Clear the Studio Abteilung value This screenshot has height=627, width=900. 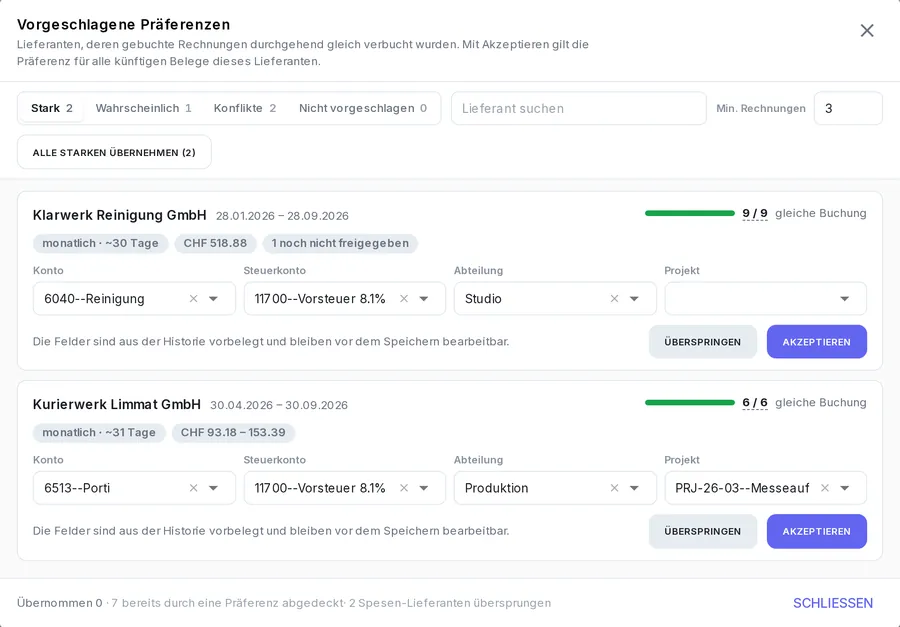614,299
